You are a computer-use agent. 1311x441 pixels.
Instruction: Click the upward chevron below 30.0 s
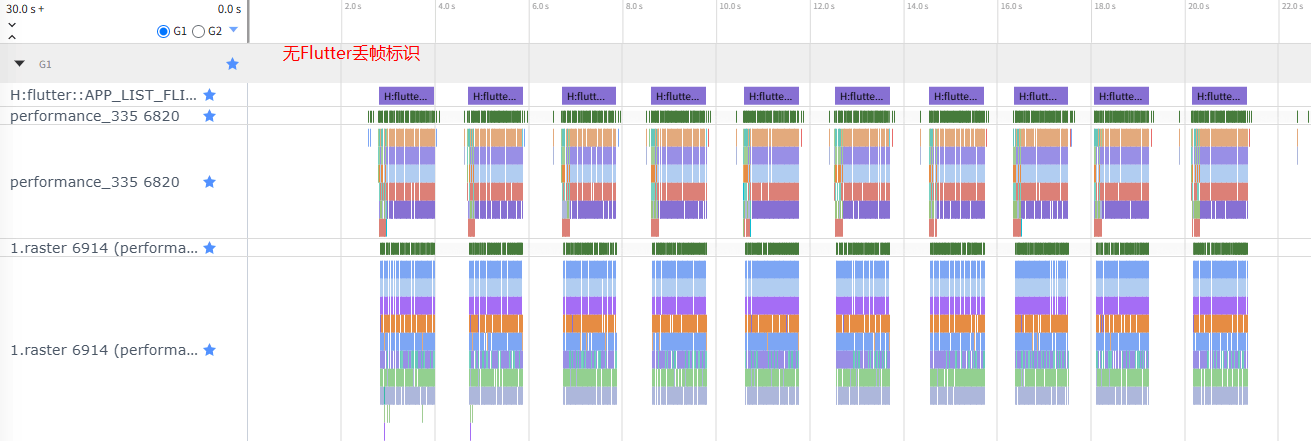tap(12, 36)
